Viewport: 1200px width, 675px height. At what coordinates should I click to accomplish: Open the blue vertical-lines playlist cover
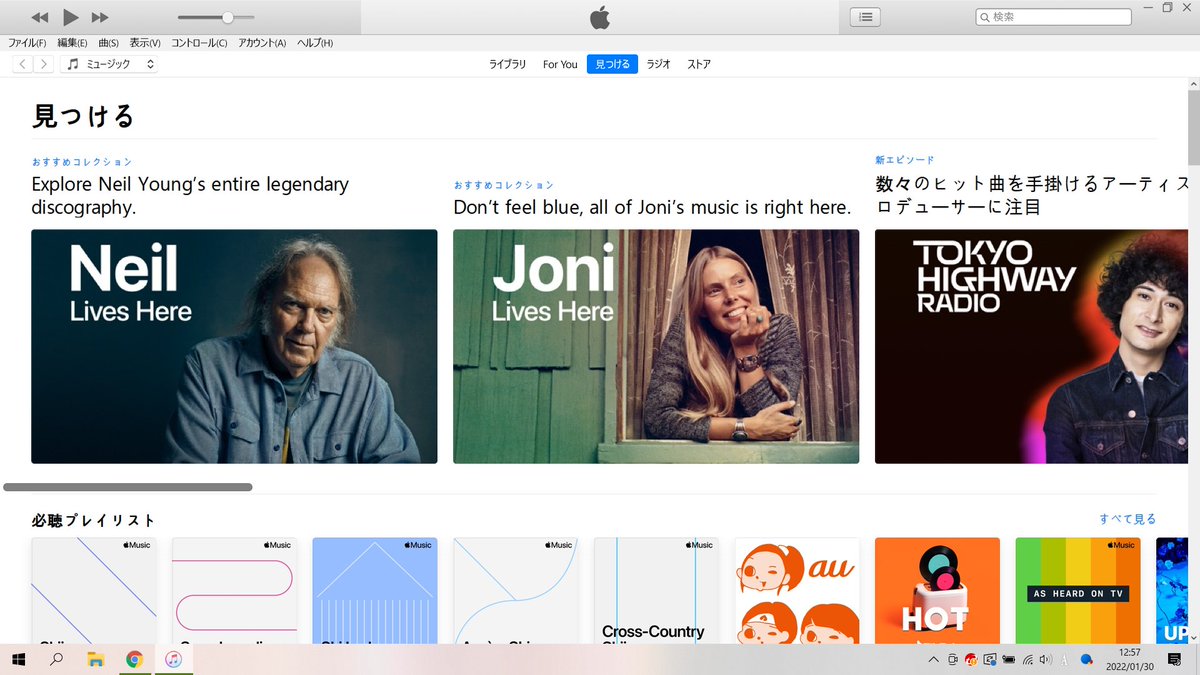375,591
